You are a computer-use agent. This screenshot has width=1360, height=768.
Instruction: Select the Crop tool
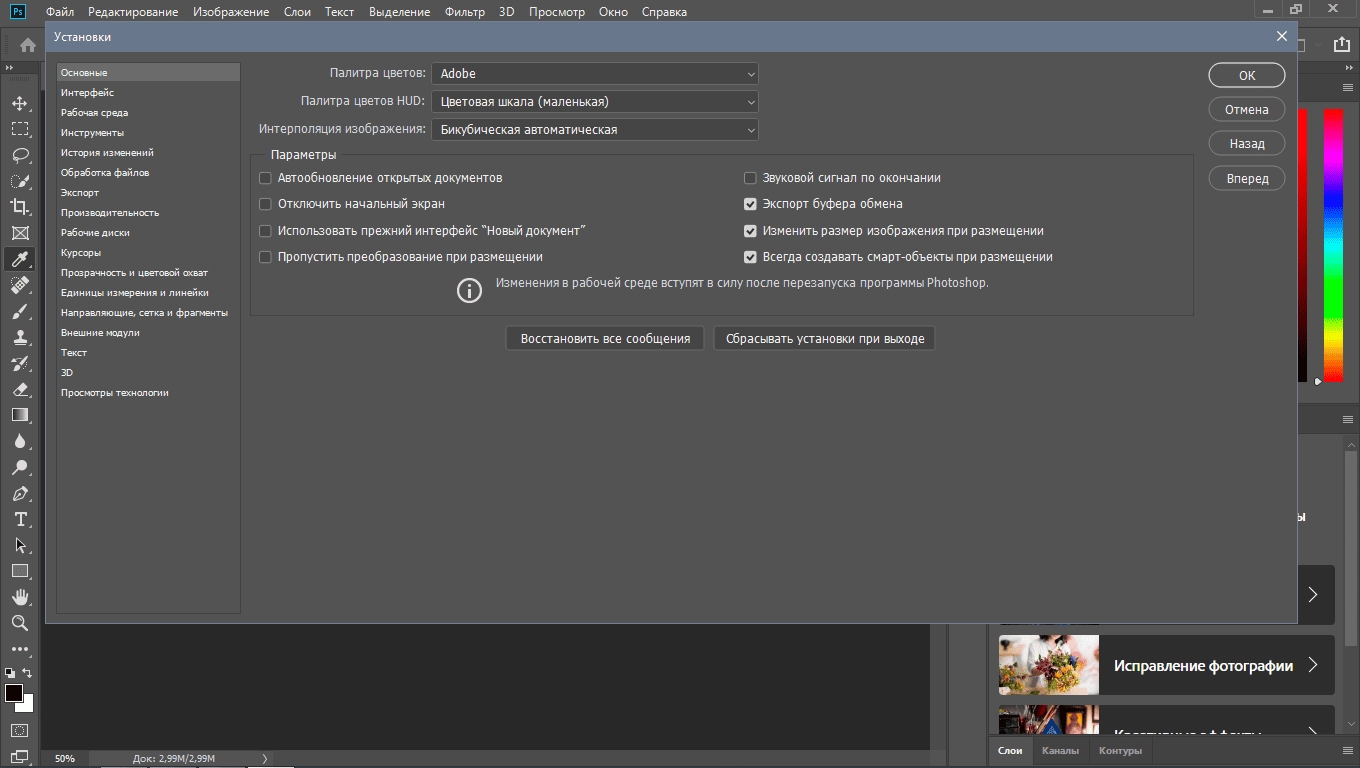point(20,207)
